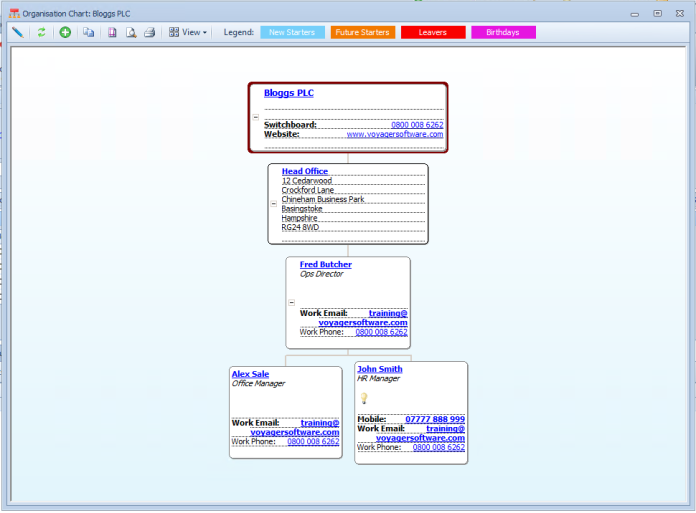Screen dimensions: 696x513
Task: Click the Future Starters legend swatch
Action: click(x=362, y=32)
